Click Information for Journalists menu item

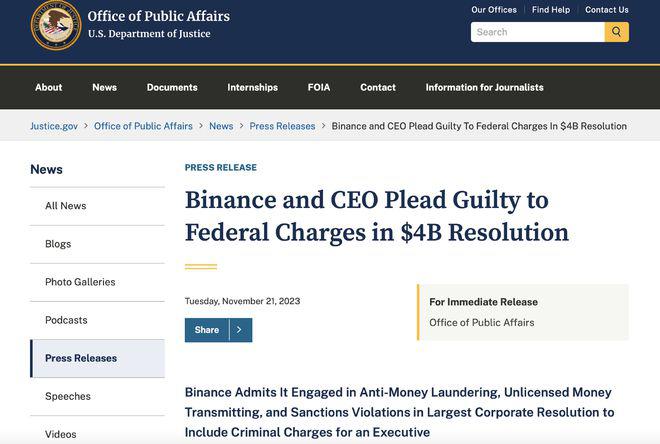click(485, 87)
